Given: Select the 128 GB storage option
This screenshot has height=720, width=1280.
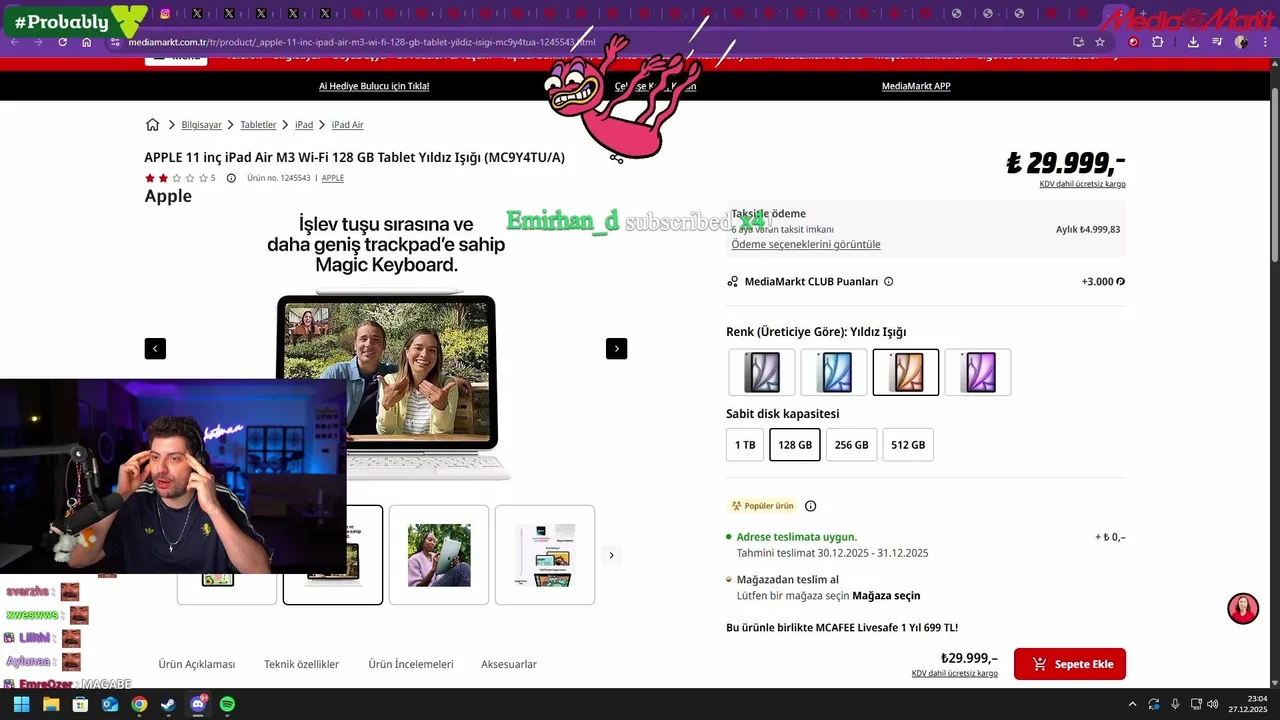Looking at the screenshot, I should click(795, 445).
